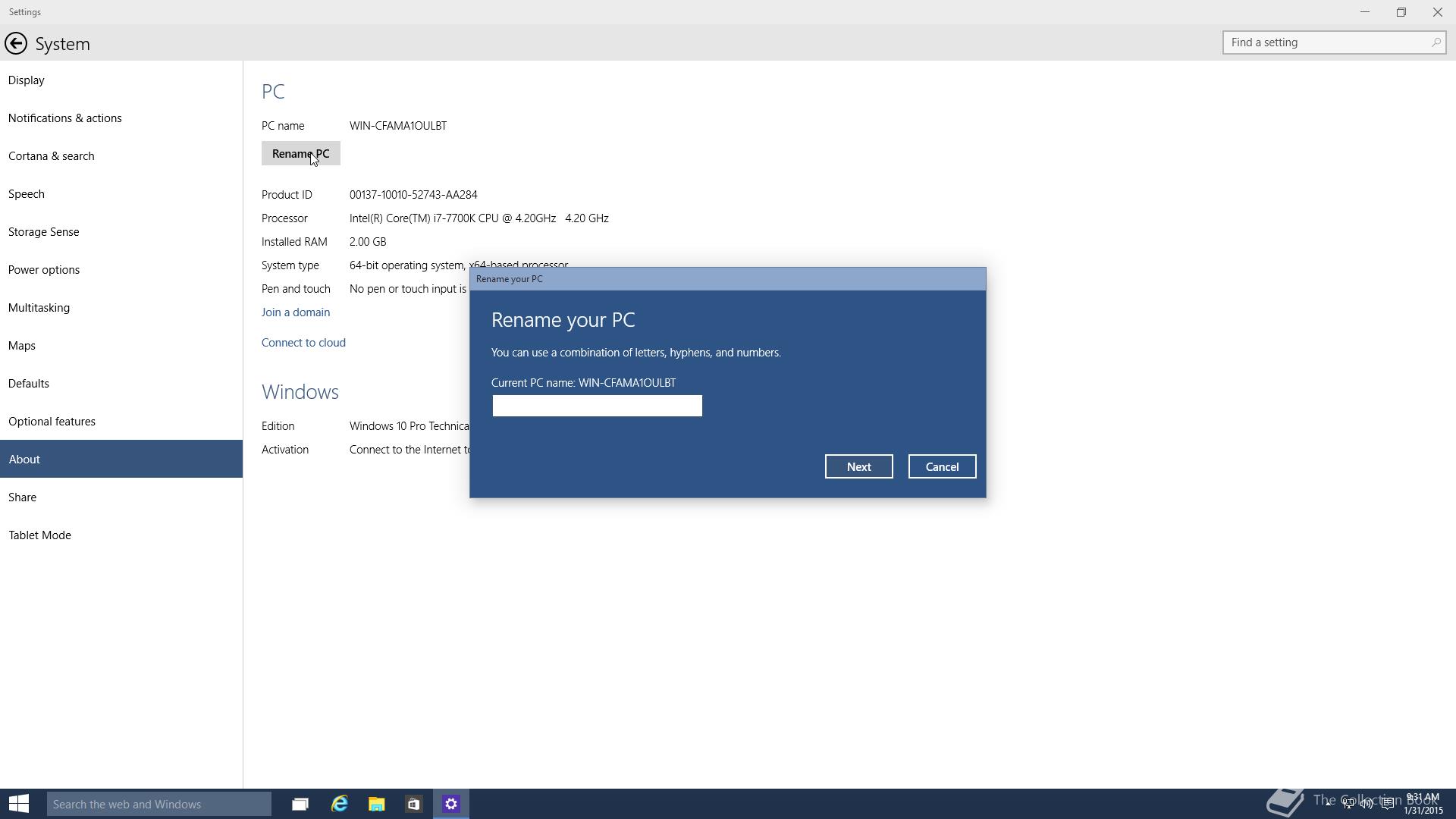Click the Rename your PC dialog title bar
Screen dimensions: 1456x819
pyautogui.click(x=728, y=279)
